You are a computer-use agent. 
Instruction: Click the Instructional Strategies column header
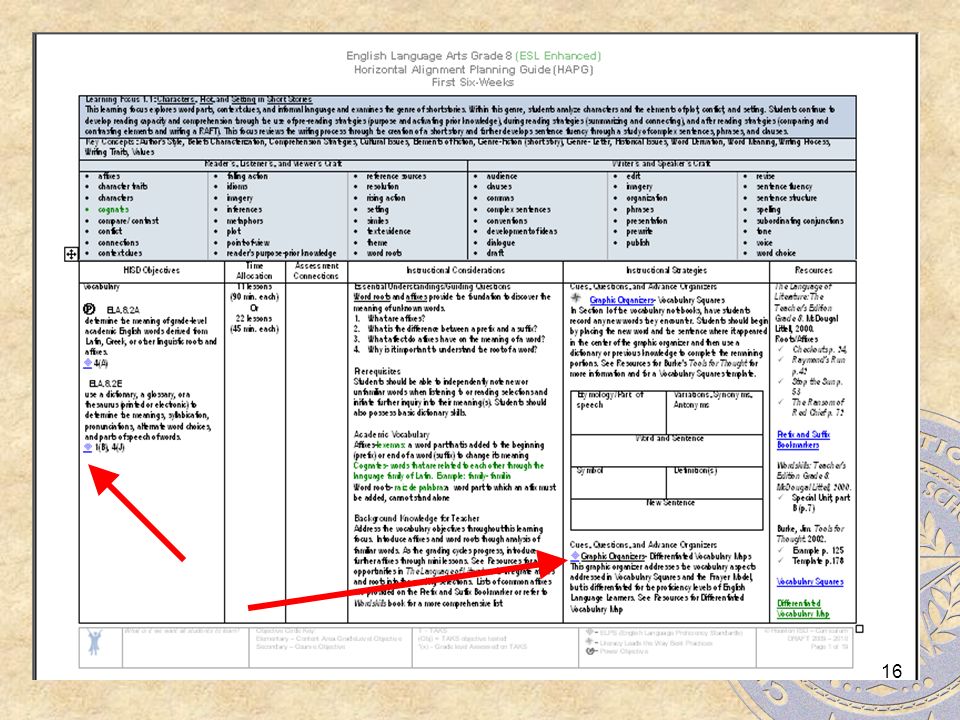pos(666,270)
